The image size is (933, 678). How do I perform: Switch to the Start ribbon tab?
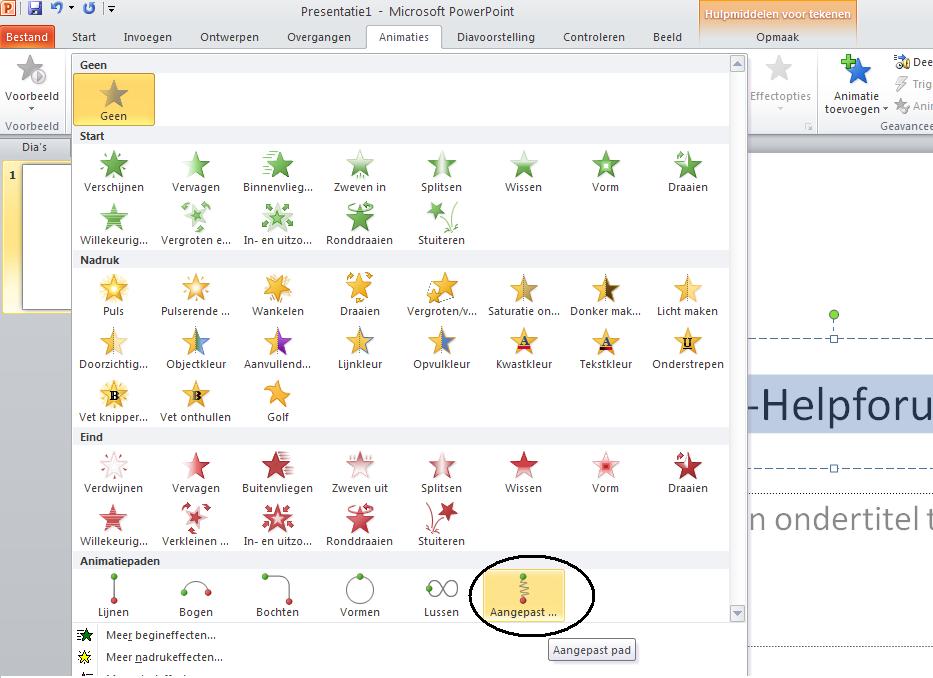[x=84, y=37]
